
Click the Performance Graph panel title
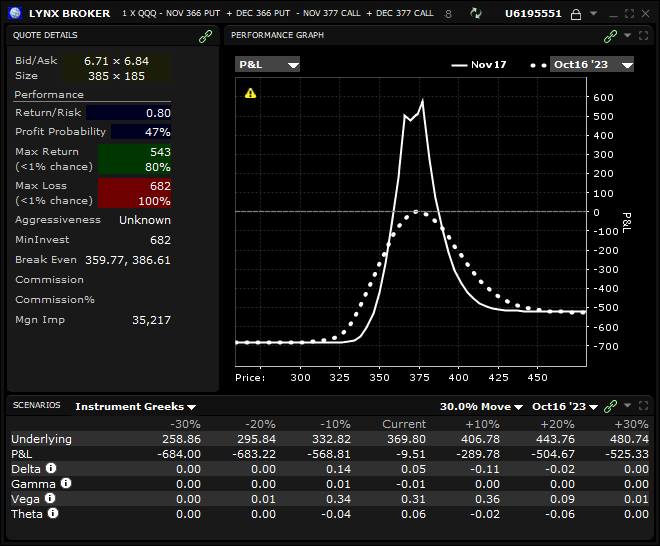277,35
